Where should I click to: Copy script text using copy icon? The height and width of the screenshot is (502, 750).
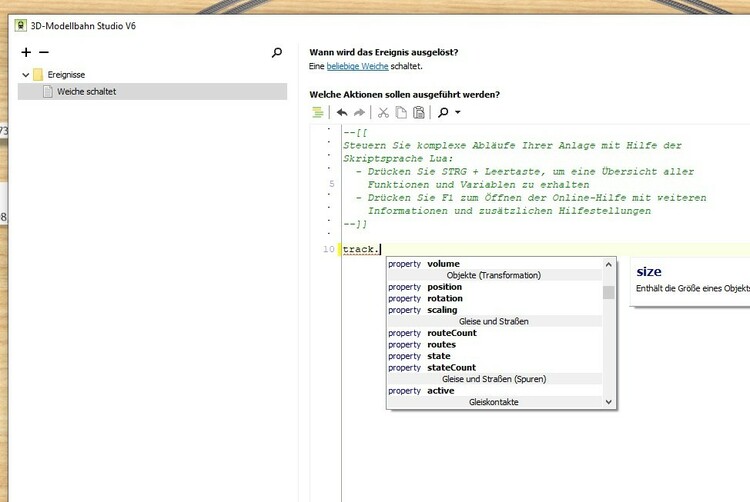pos(400,113)
